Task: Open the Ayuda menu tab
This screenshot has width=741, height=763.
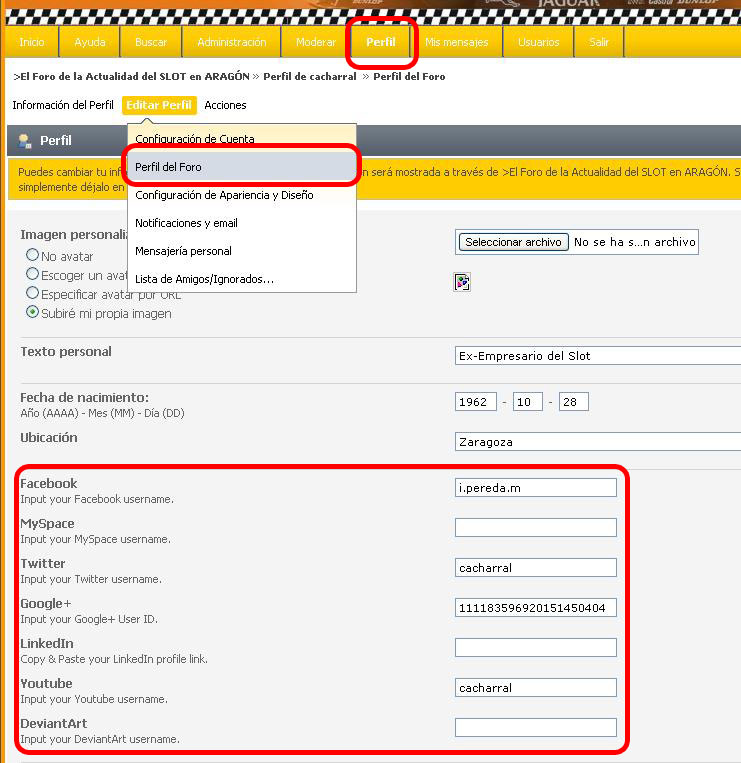Action: 90,42
